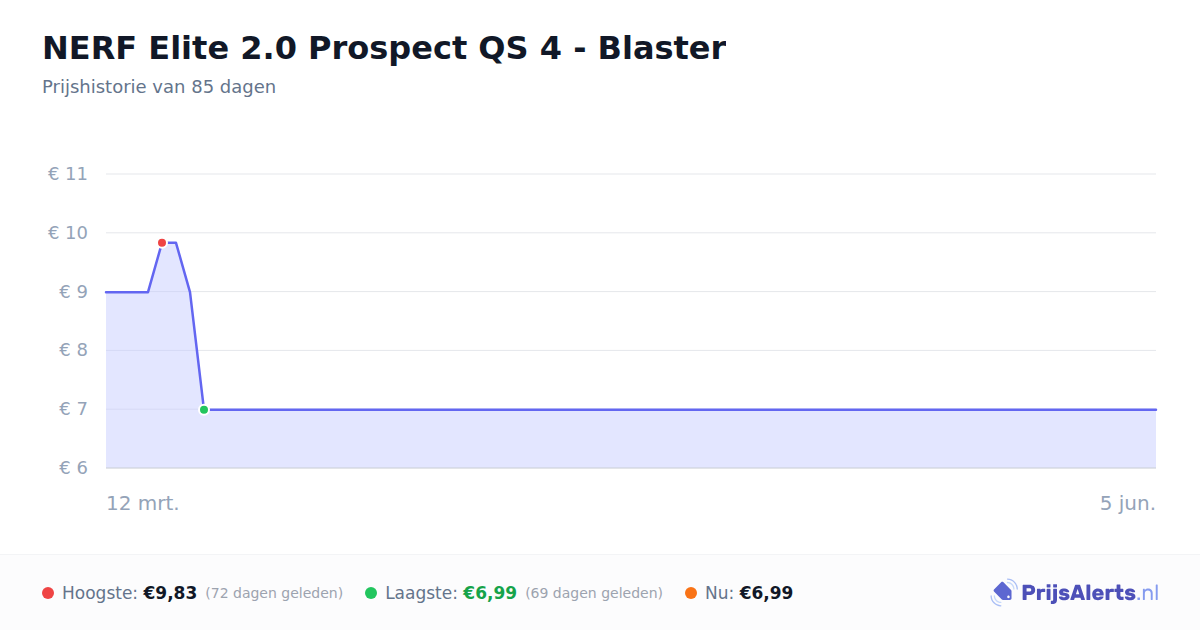Click the € 10 axis label

click(68, 233)
